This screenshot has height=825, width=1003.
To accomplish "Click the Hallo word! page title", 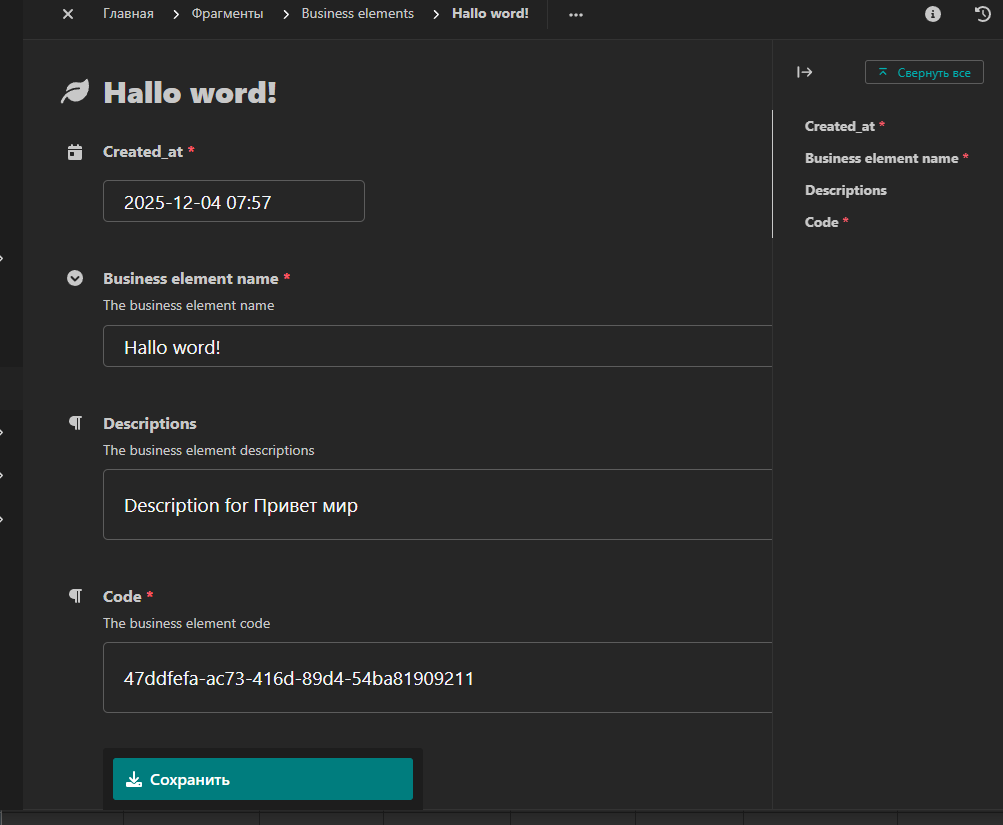I will coord(190,93).
